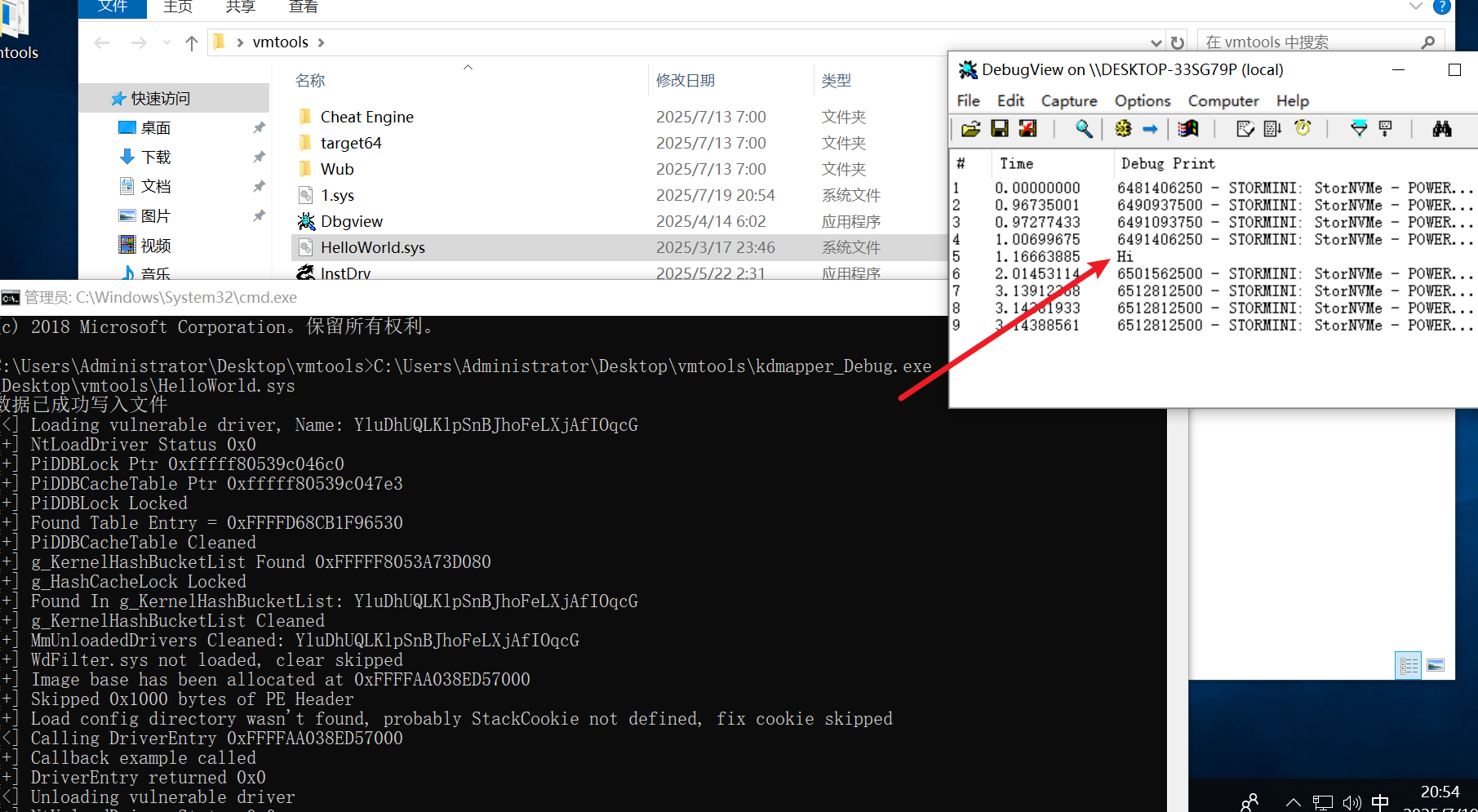The width and height of the screenshot is (1478, 812).
Task: Click the refresh button beside address bar
Action: pyautogui.click(x=1177, y=42)
